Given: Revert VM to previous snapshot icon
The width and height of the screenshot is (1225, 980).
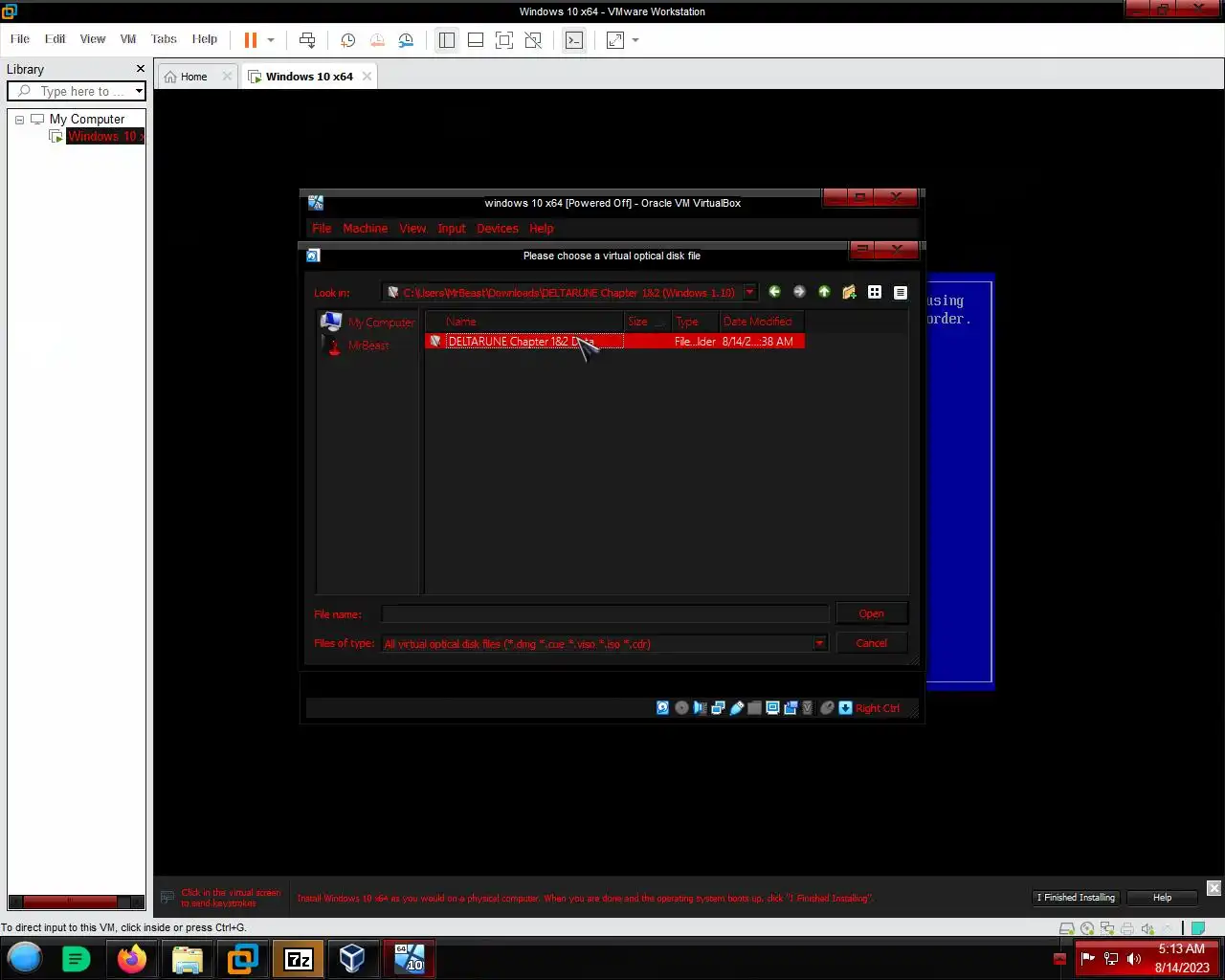Looking at the screenshot, I should [377, 40].
